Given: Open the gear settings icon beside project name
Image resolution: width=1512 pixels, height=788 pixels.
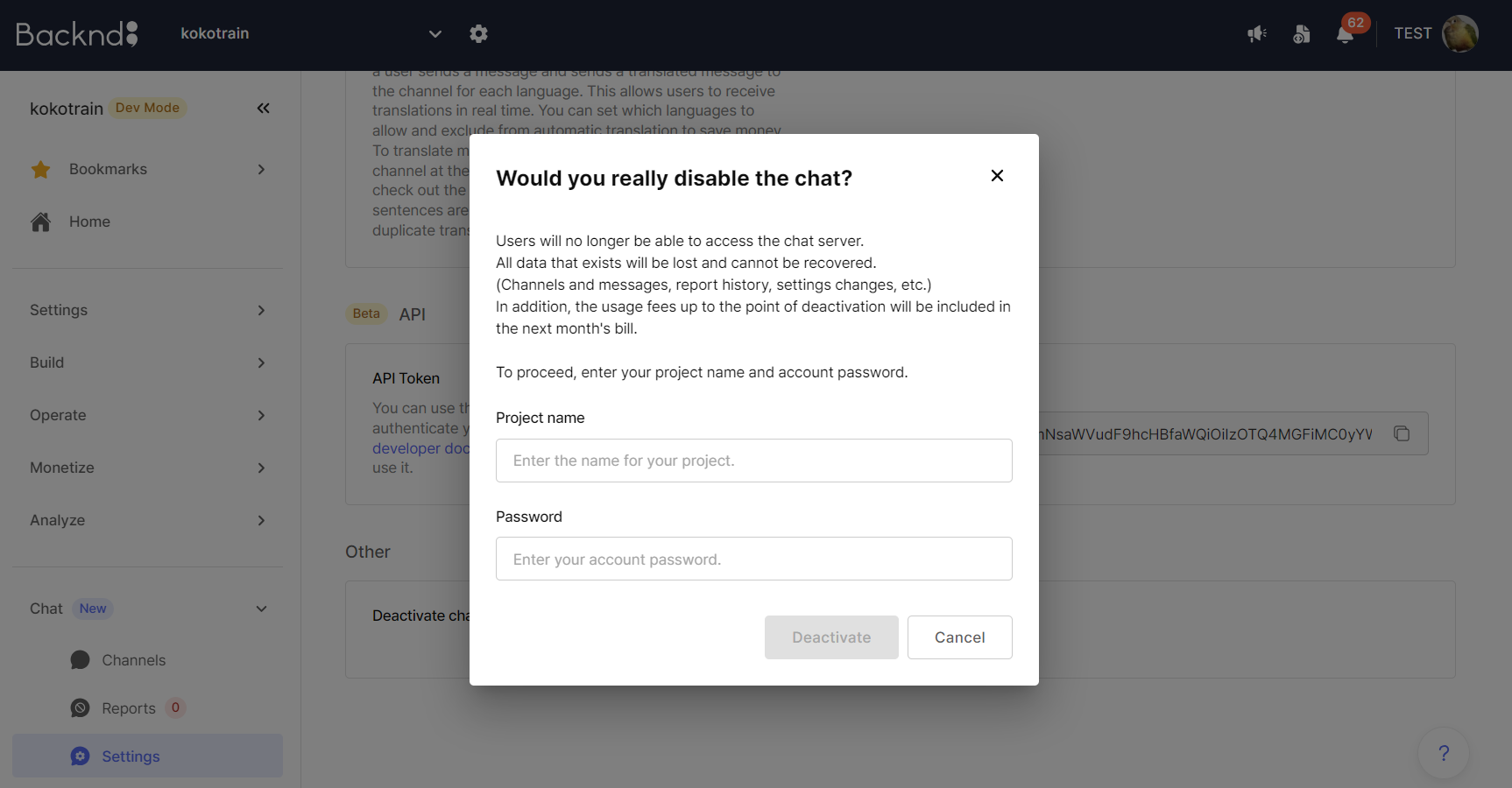Looking at the screenshot, I should tap(478, 33).
